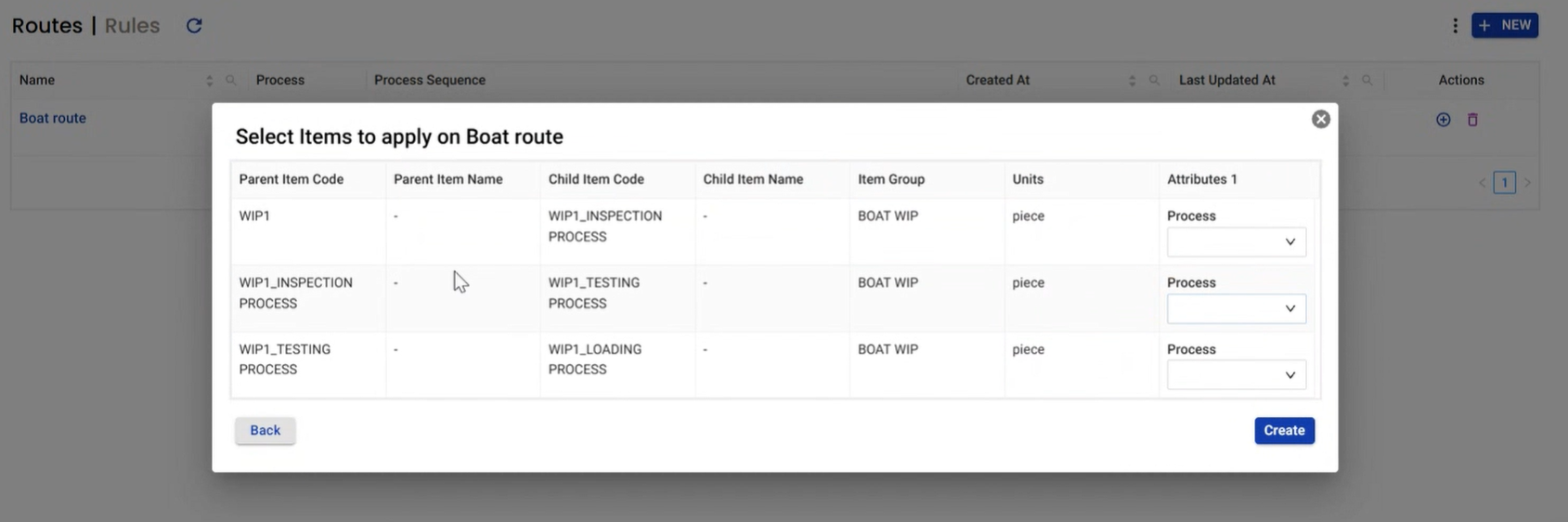Click the delete trash icon for Boat route
The width and height of the screenshot is (1568, 522).
1472,120
